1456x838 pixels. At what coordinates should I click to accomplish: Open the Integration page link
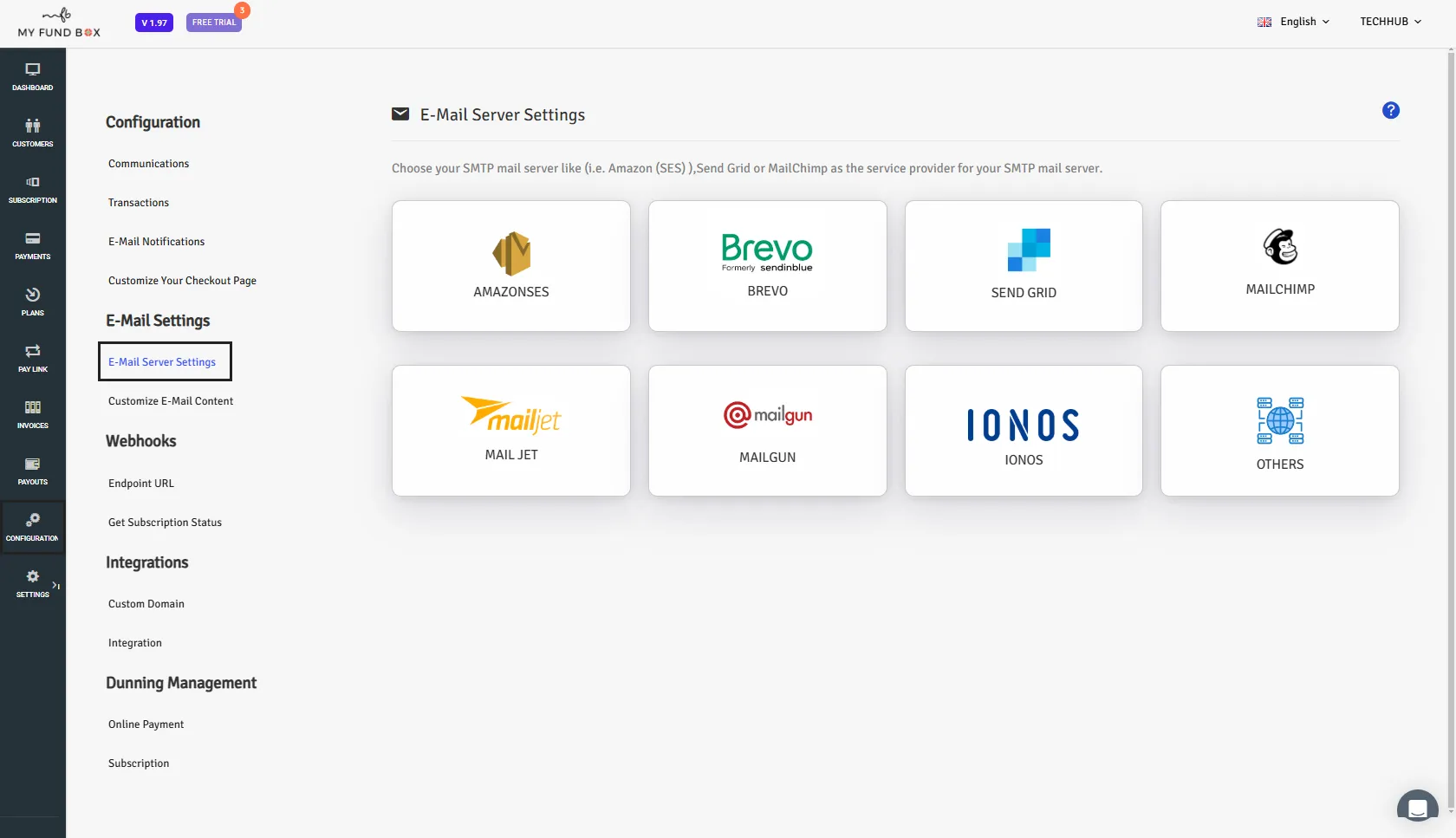tap(135, 643)
